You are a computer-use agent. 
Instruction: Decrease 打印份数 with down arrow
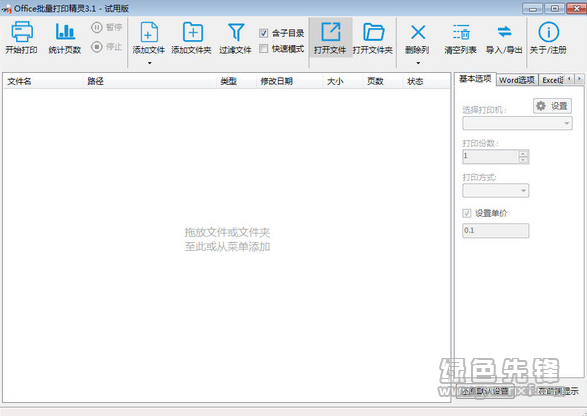523,160
